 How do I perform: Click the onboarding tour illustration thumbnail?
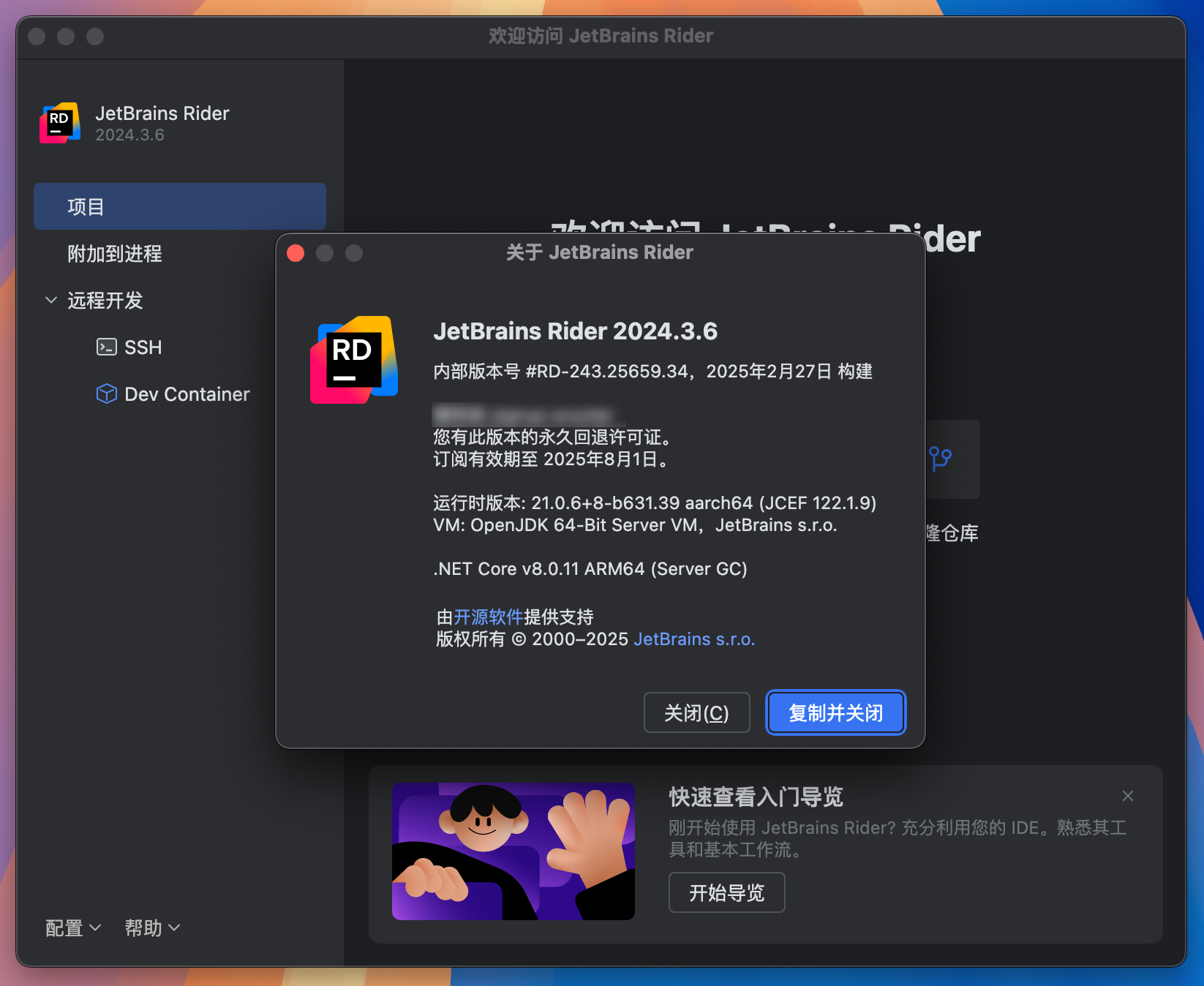[x=513, y=851]
